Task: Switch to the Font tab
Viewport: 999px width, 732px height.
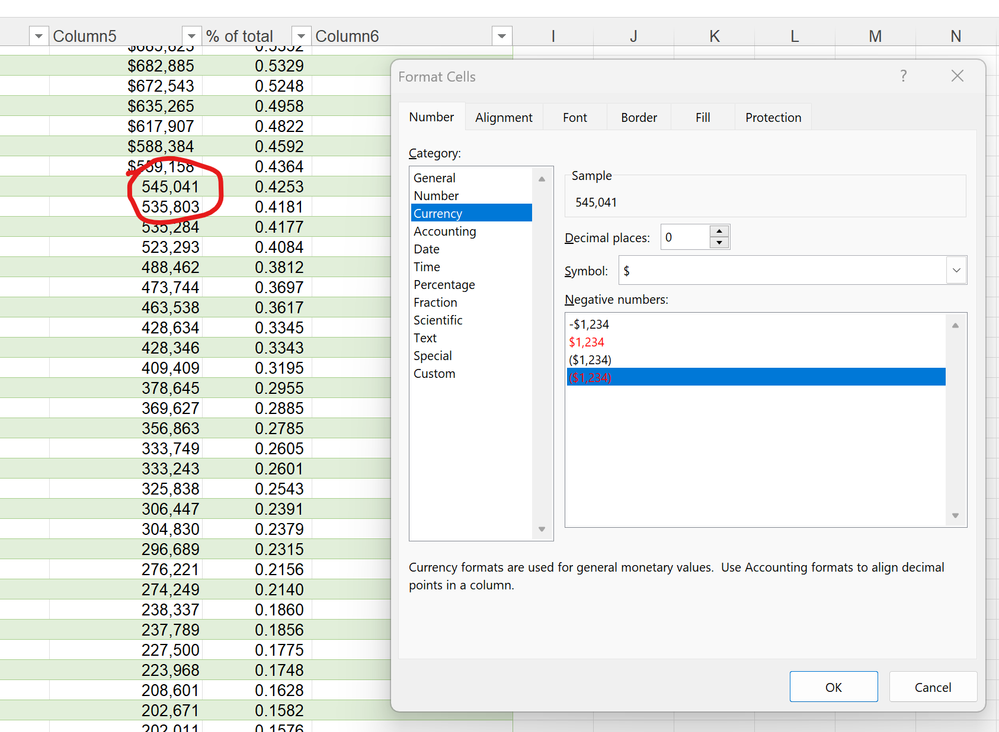Action: click(575, 118)
